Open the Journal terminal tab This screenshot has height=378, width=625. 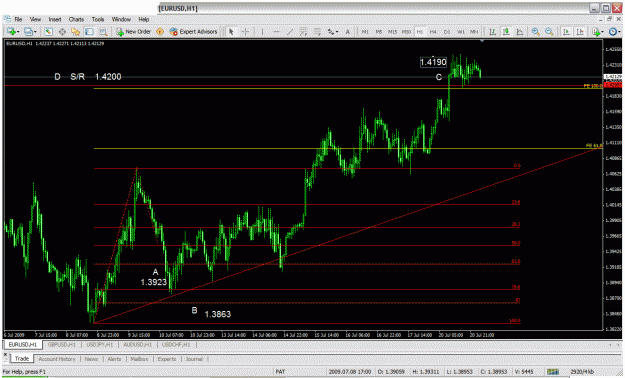click(x=194, y=359)
